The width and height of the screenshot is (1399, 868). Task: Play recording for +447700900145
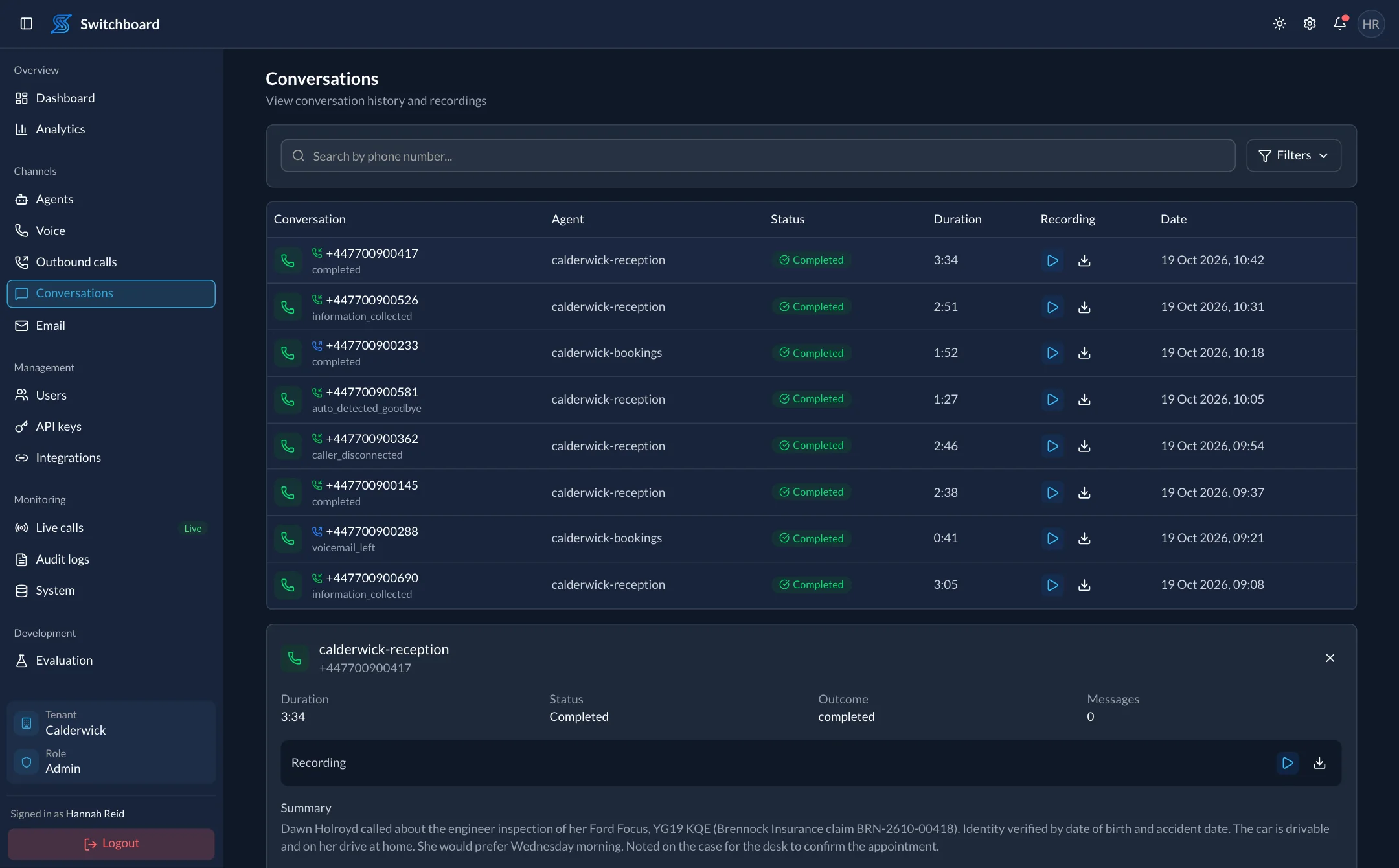click(x=1052, y=493)
